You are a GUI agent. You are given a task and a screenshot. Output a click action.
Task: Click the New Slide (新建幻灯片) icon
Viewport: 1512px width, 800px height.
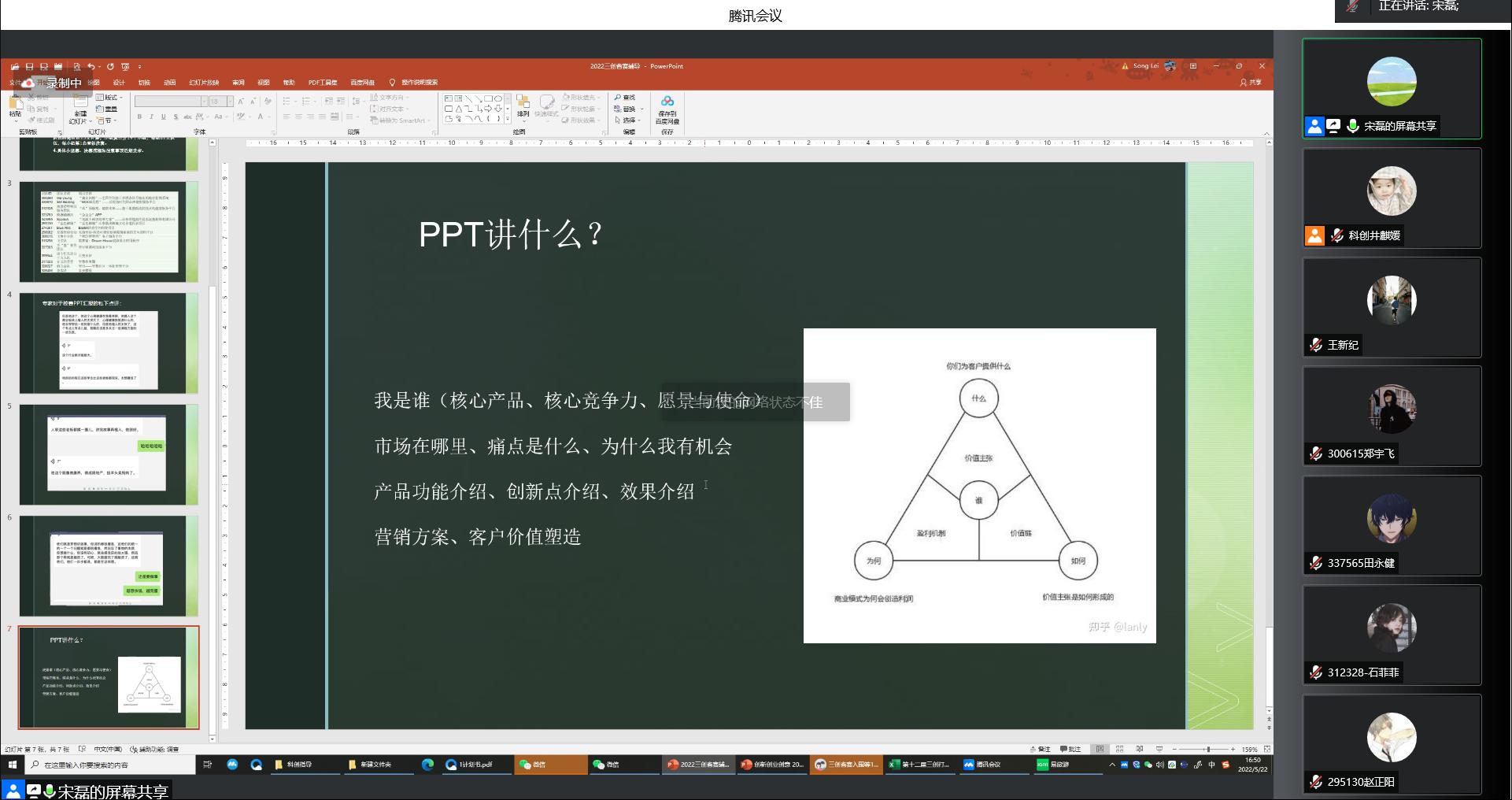coord(80,109)
